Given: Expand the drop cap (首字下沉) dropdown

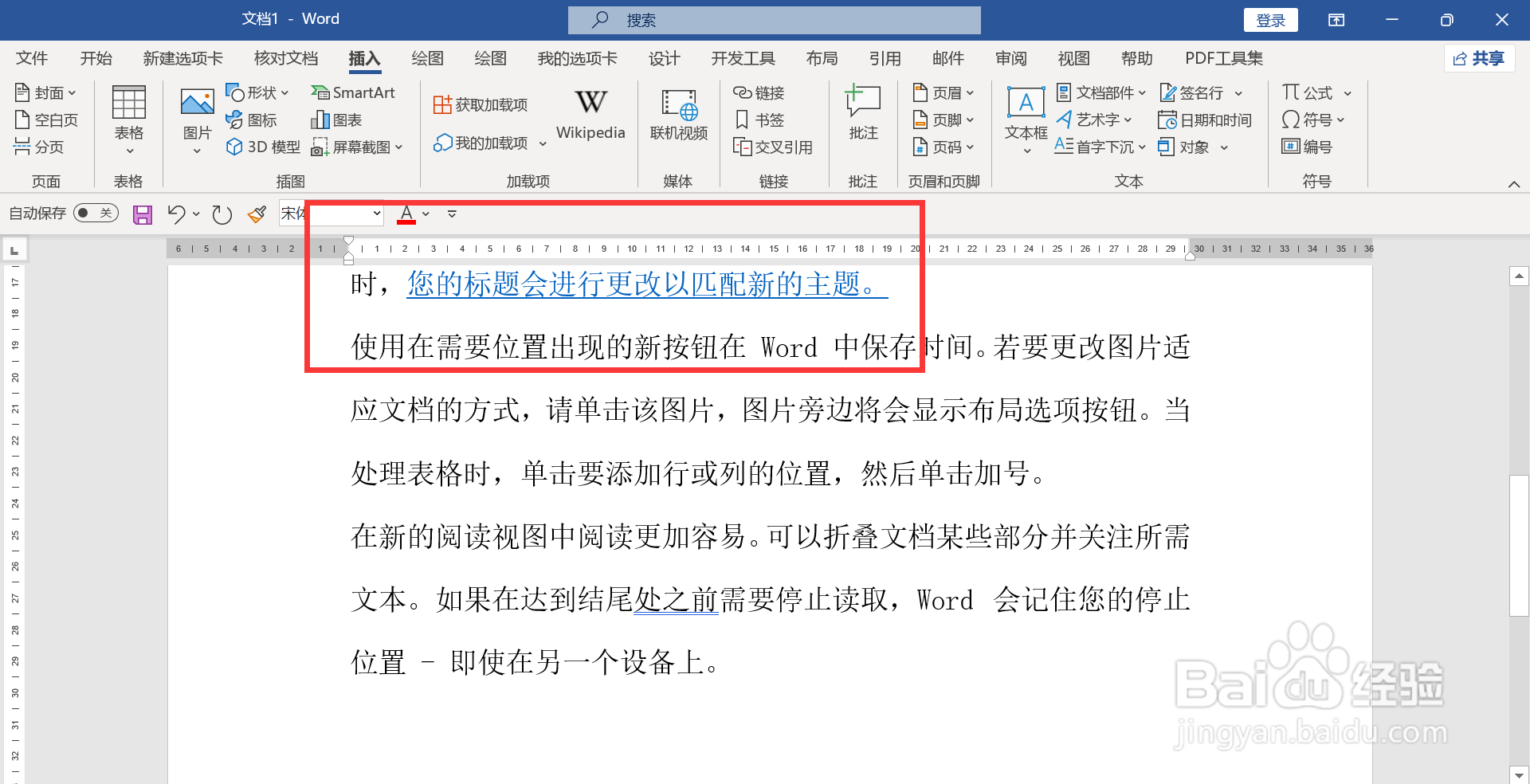Looking at the screenshot, I should pos(1142,147).
